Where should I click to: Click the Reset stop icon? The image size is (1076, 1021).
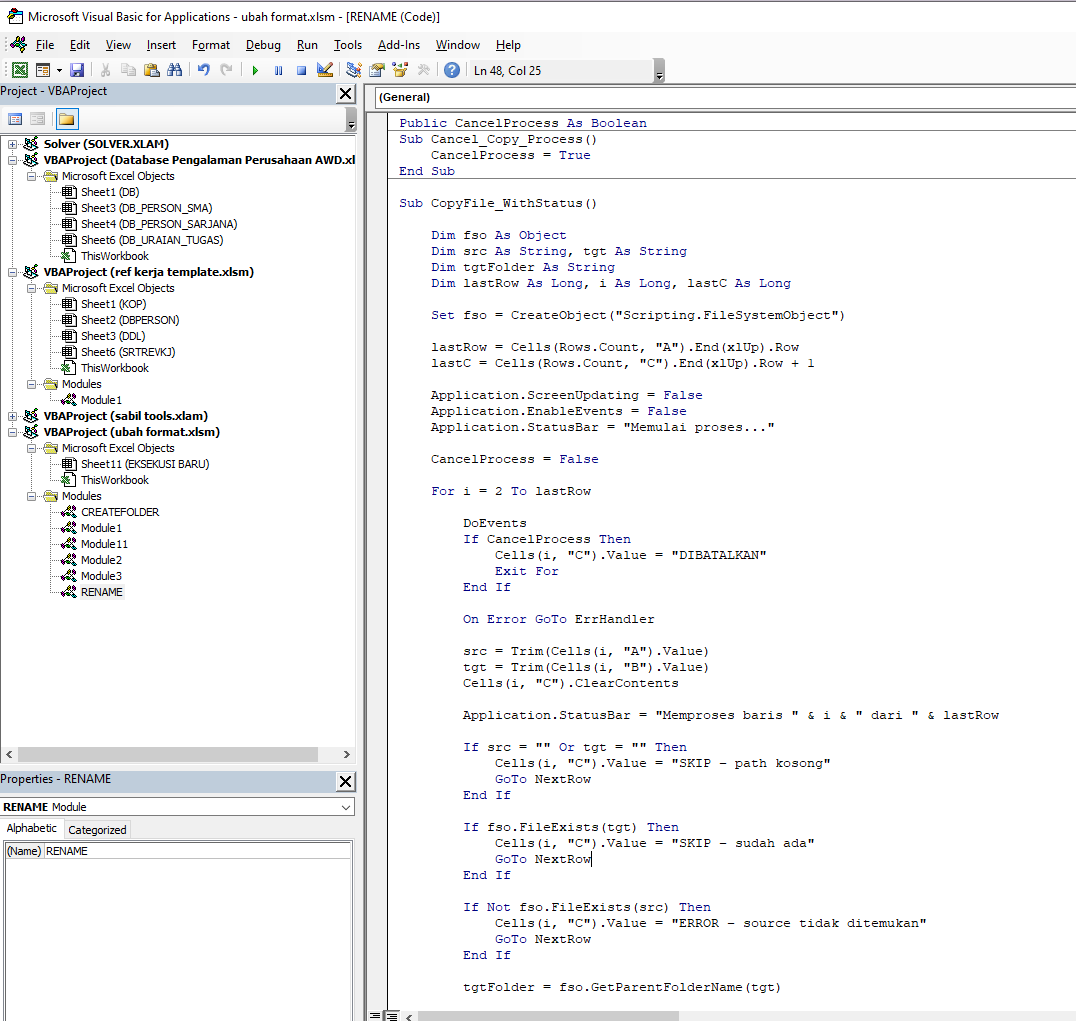click(x=301, y=70)
